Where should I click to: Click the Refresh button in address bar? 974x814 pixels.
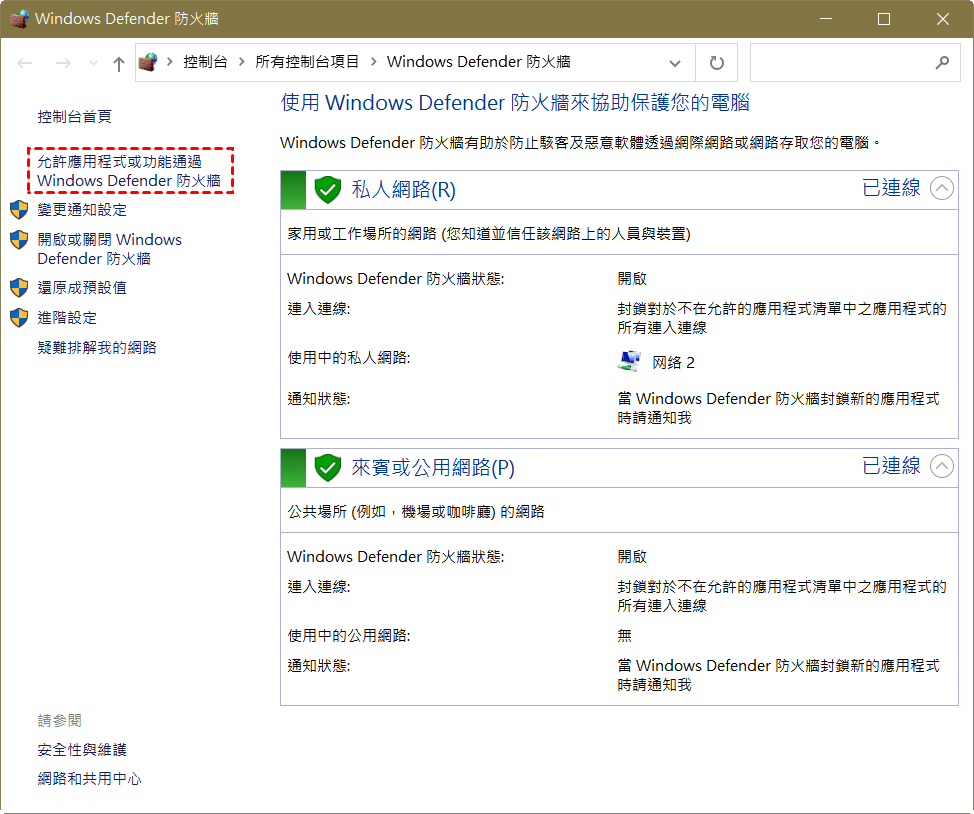716,63
